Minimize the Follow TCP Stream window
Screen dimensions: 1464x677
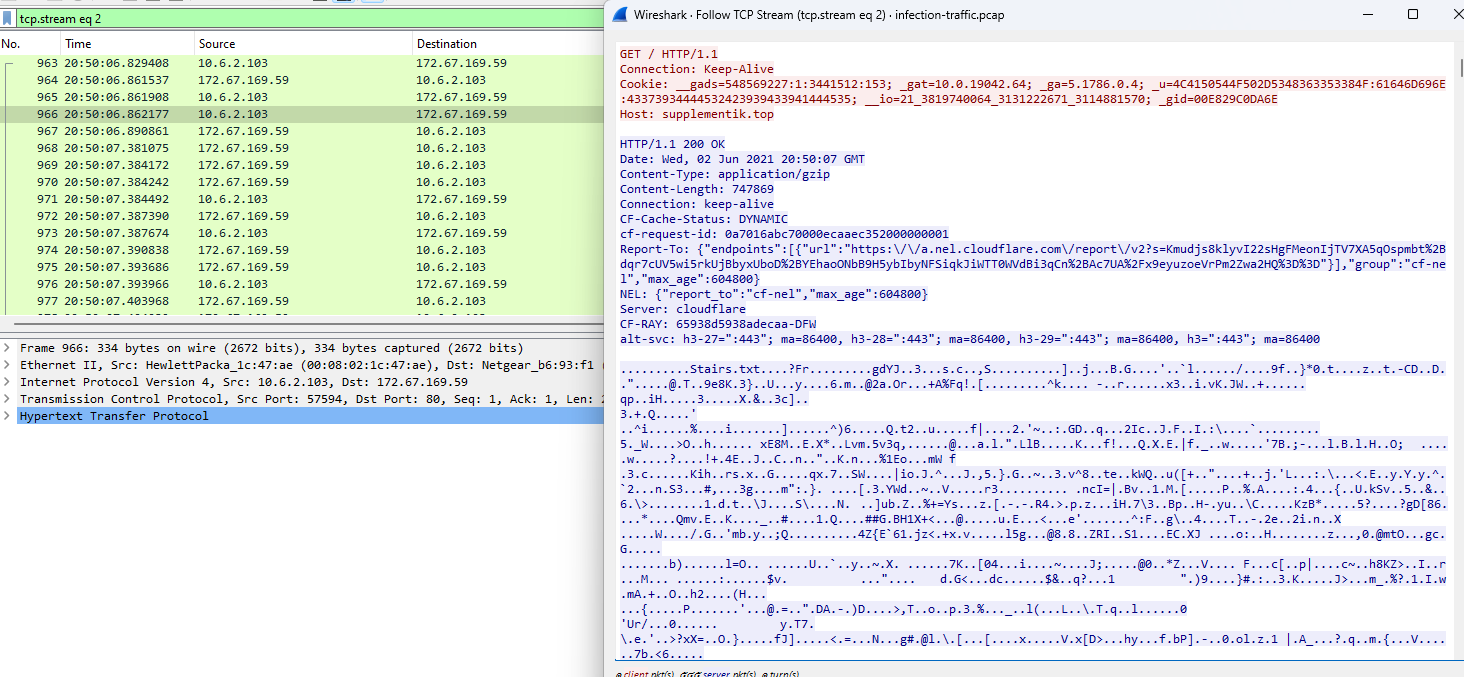point(1366,14)
